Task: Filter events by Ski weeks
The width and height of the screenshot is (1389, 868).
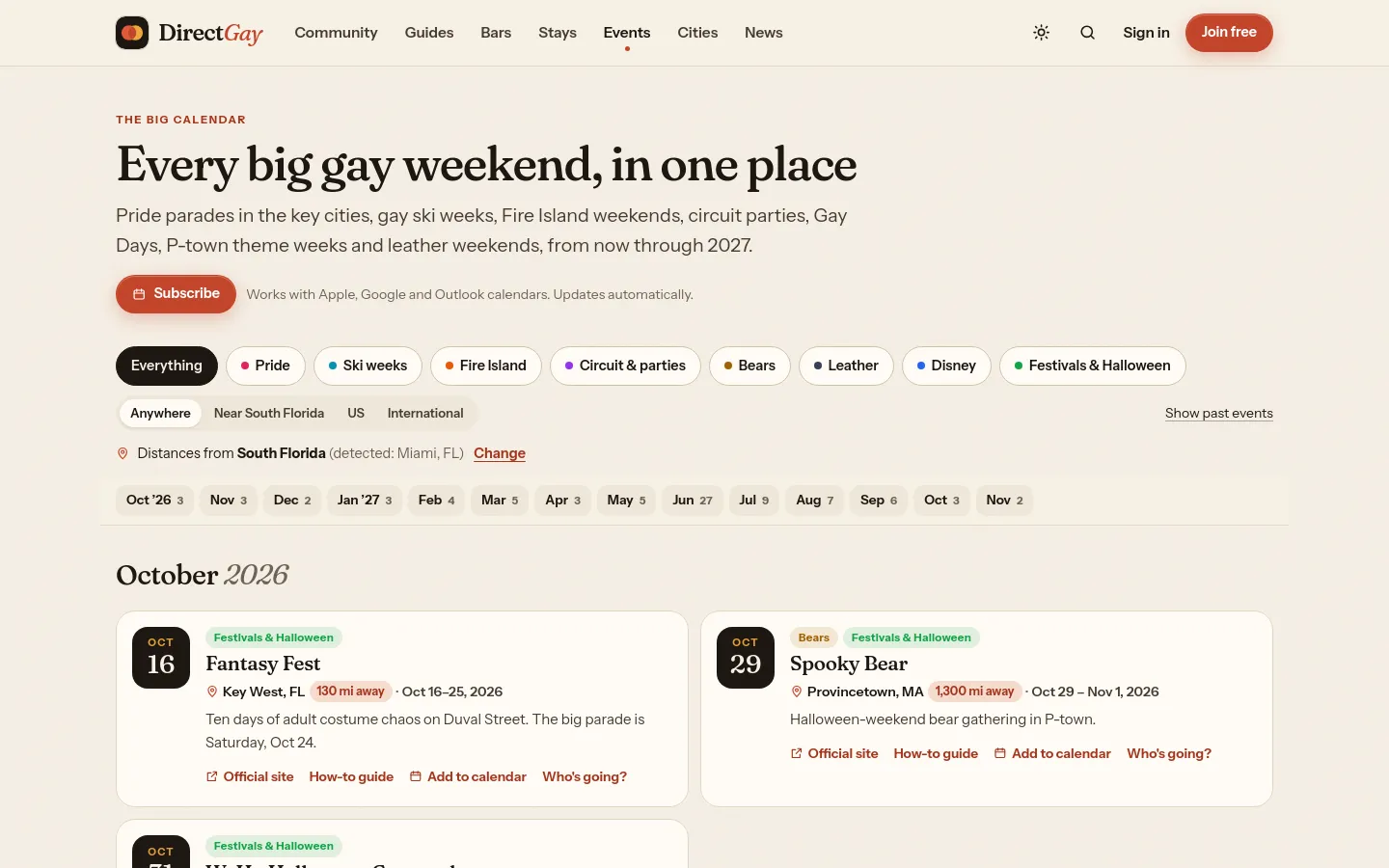Action: click(x=368, y=366)
